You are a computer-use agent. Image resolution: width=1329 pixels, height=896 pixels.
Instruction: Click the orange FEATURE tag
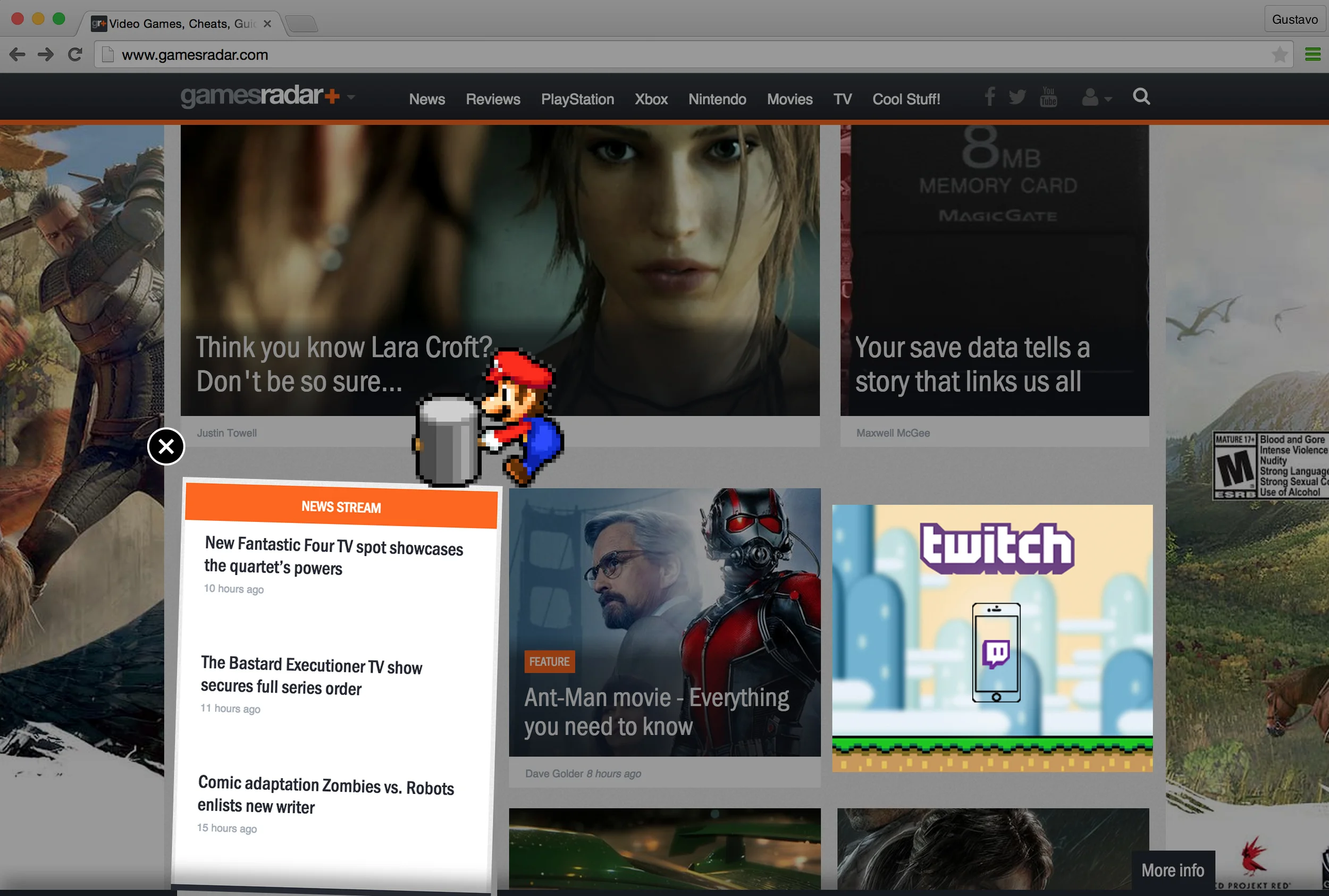pyautogui.click(x=549, y=662)
